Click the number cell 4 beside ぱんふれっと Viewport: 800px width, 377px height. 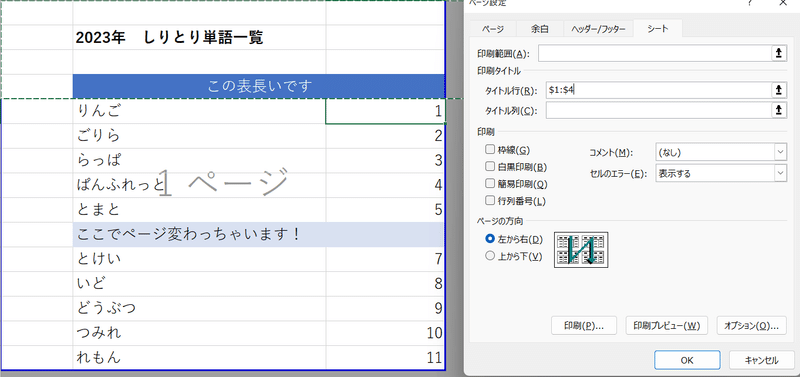click(x=386, y=185)
